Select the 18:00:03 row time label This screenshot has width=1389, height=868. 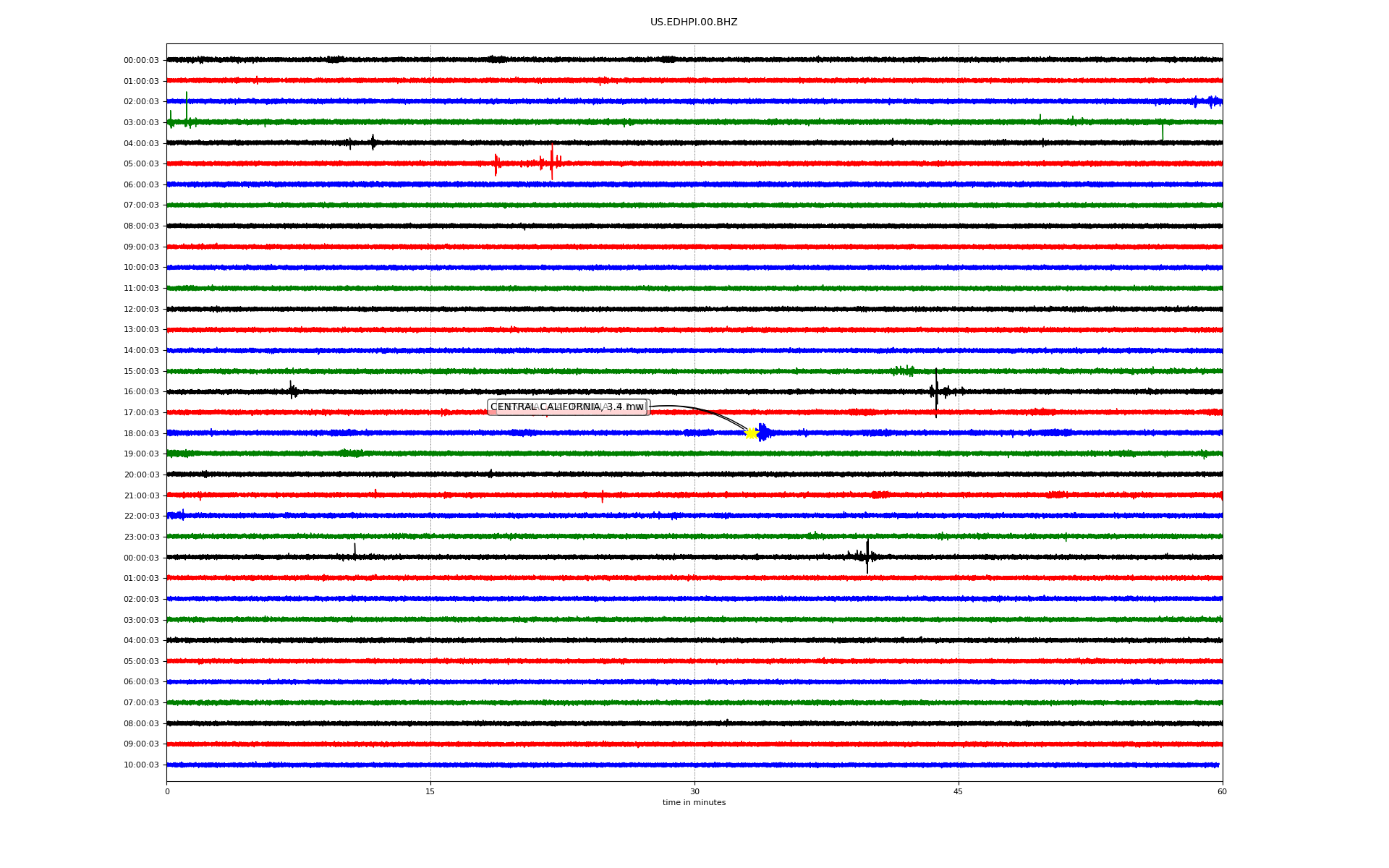[x=141, y=433]
